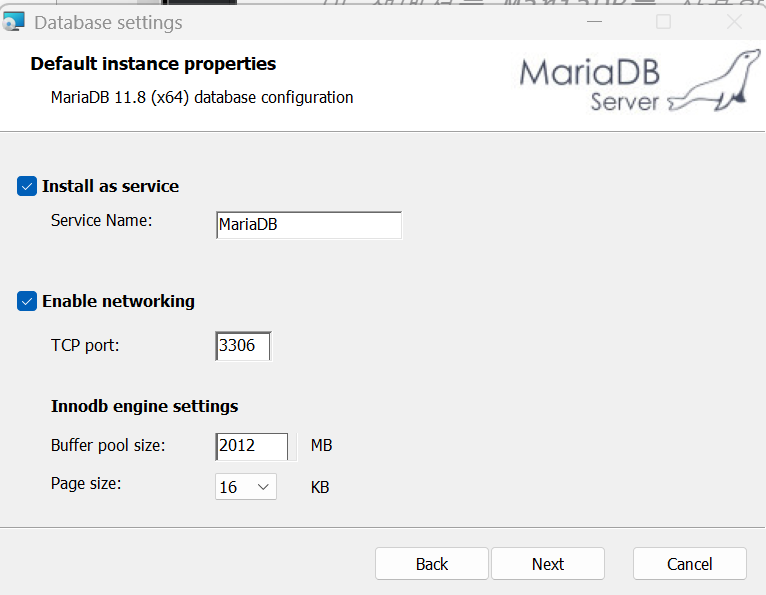Click the Service Name input field
Viewport: 766px width, 595px height.
[309, 225]
